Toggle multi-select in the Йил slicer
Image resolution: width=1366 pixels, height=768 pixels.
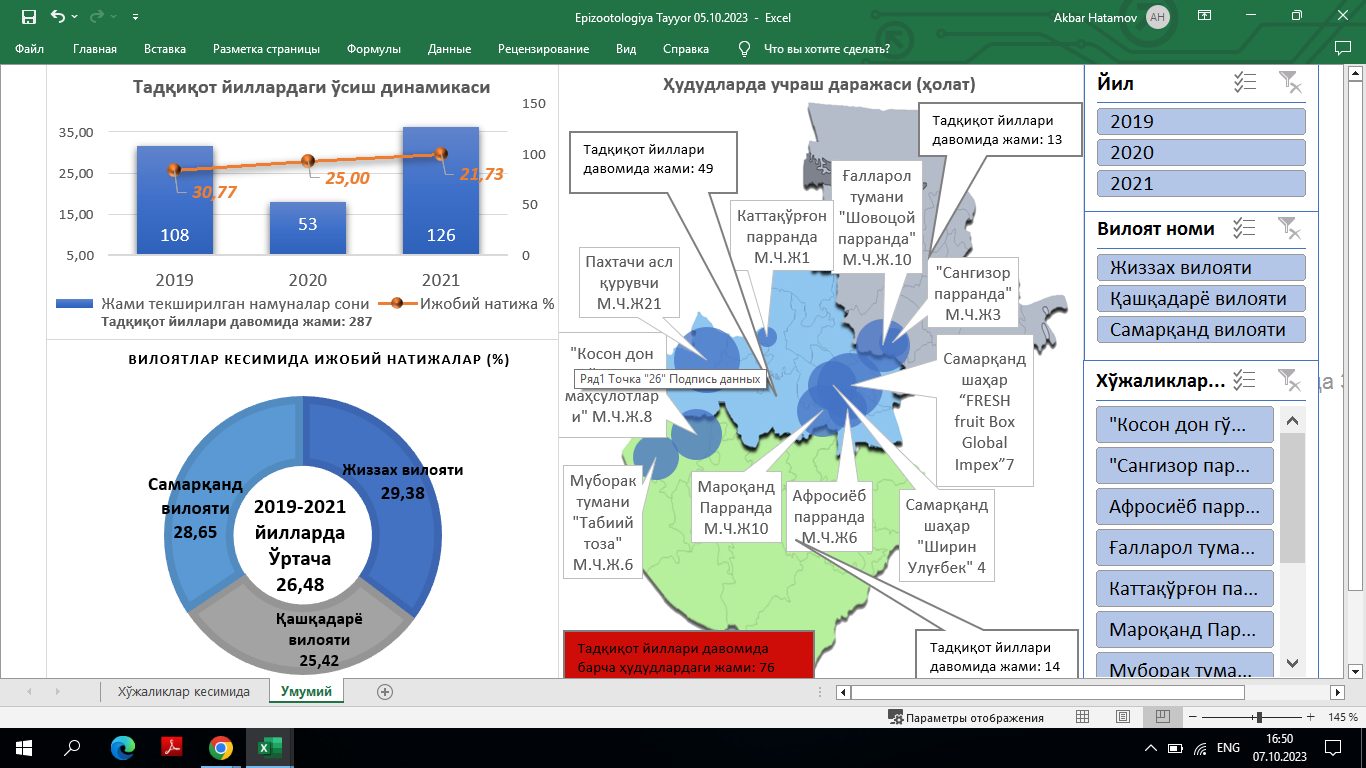(1244, 83)
